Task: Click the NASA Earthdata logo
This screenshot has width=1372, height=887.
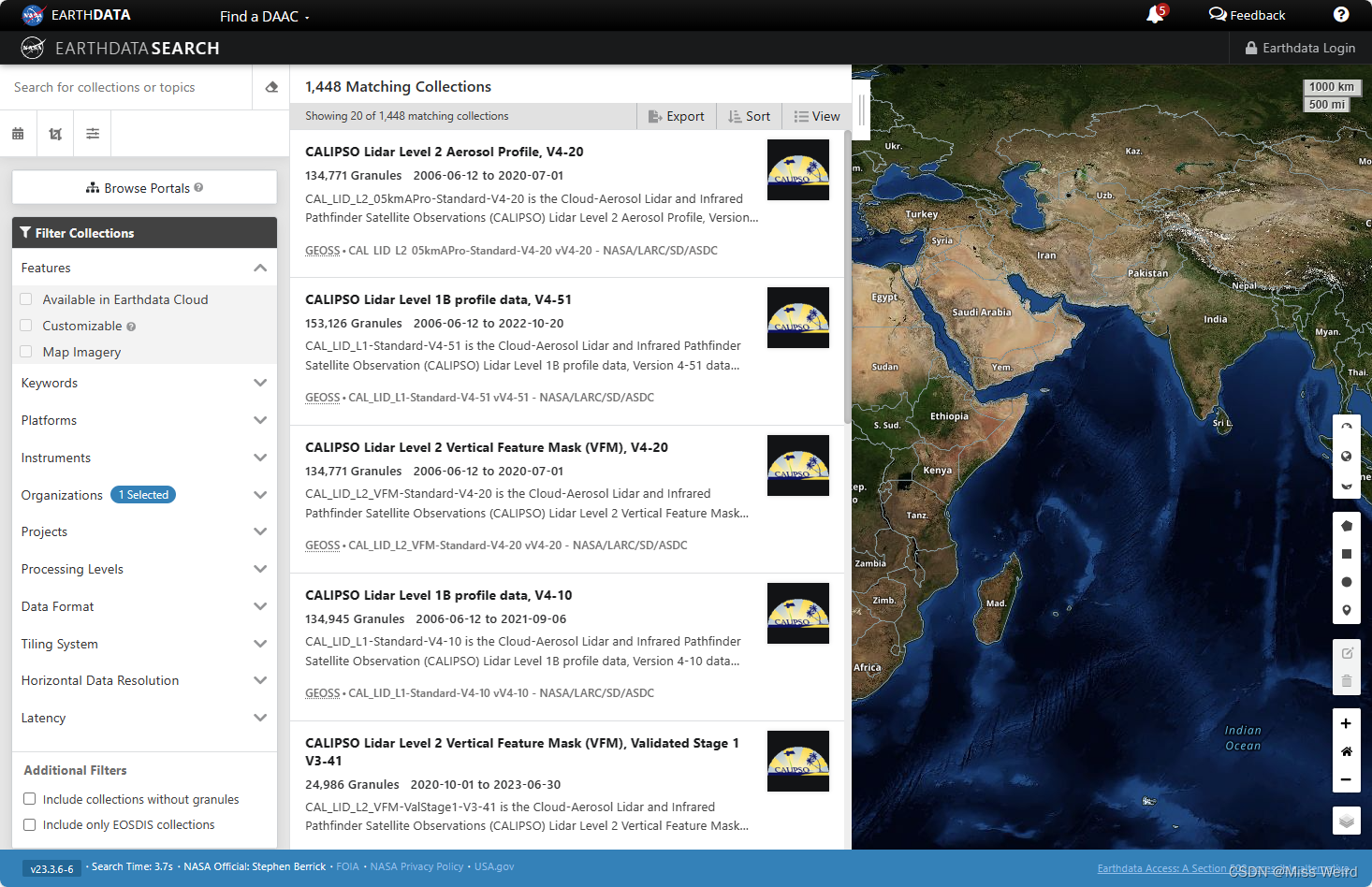Action: click(x=77, y=15)
